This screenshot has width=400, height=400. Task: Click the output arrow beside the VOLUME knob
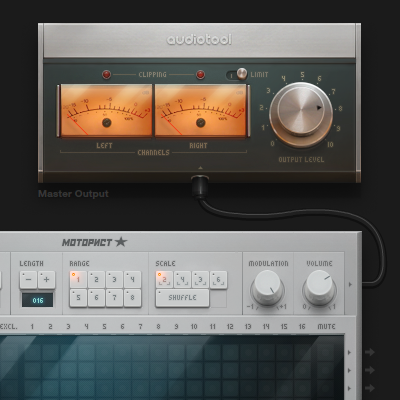[350, 284]
